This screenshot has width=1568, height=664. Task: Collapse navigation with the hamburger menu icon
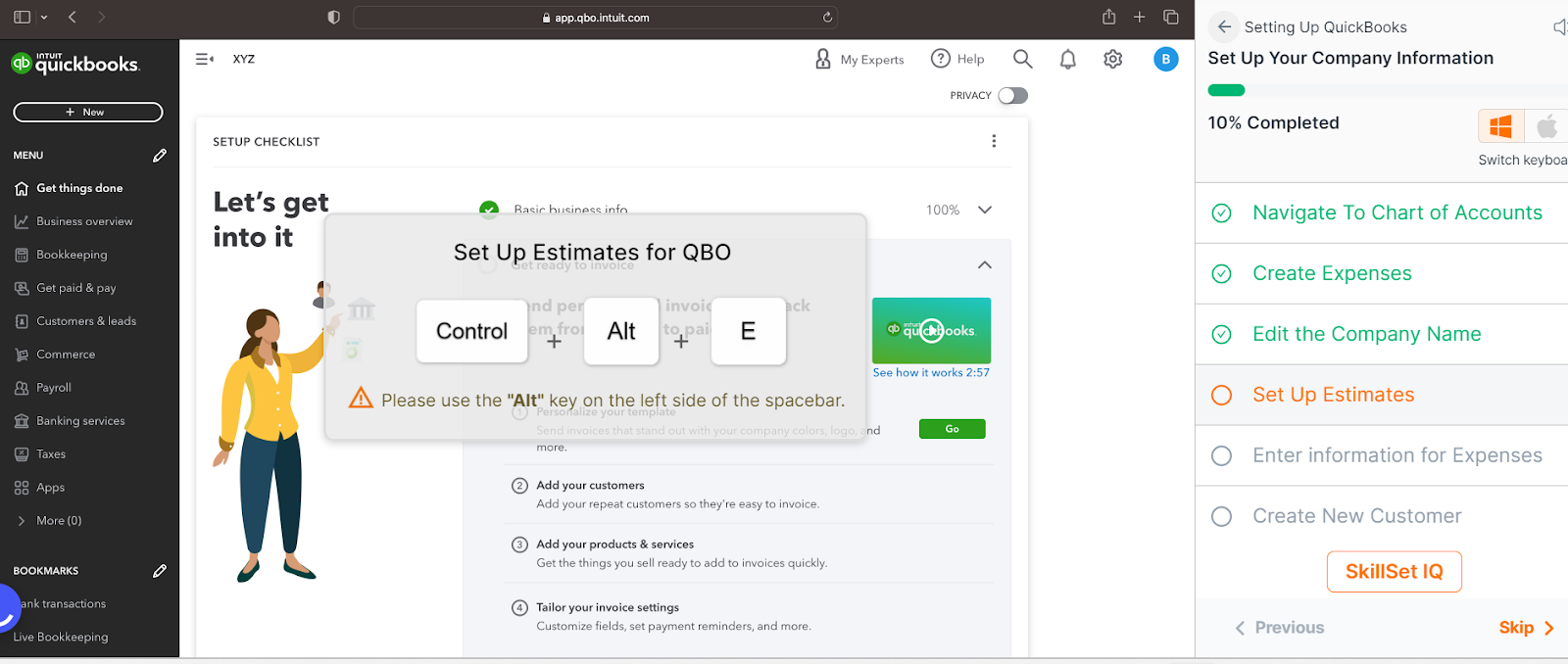point(204,59)
